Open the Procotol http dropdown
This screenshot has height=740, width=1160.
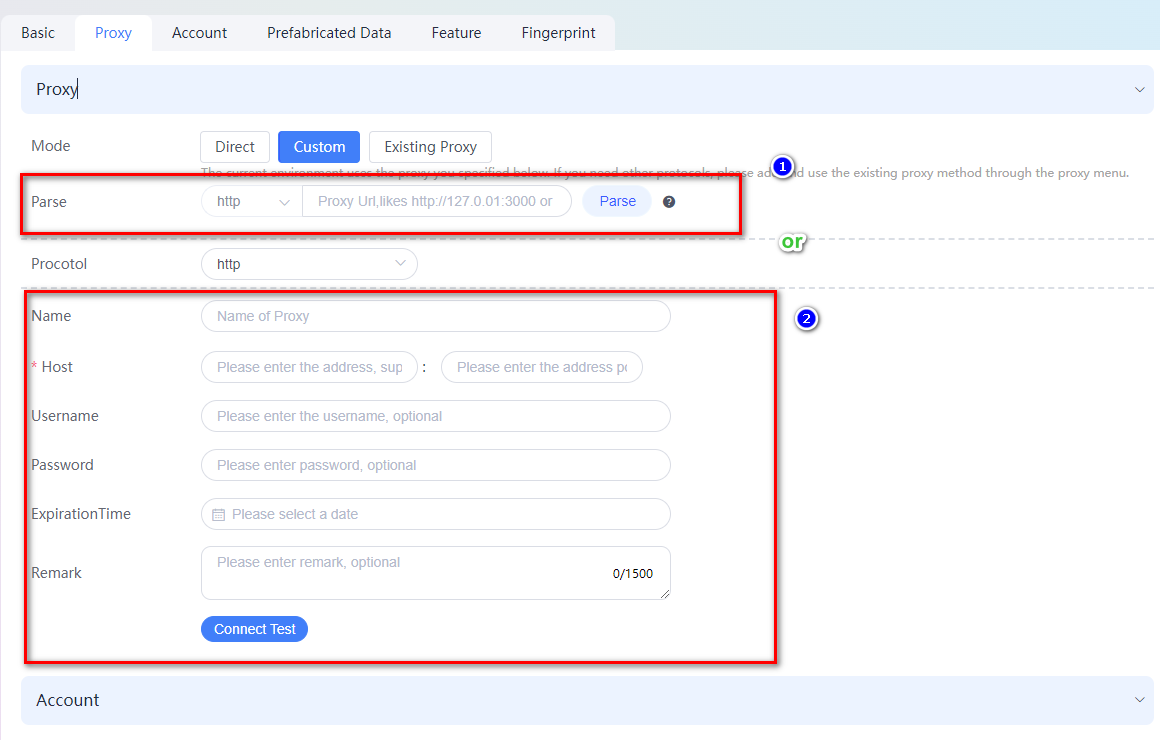(309, 264)
